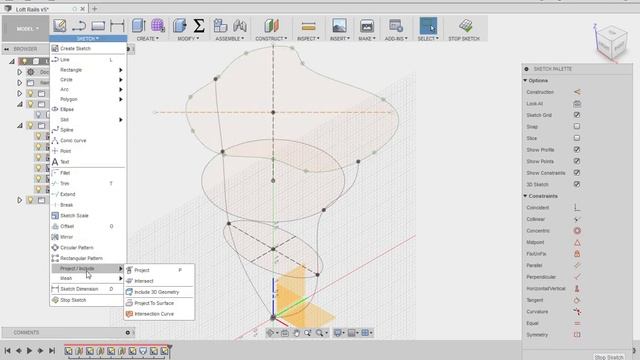Enable the Snap checkbox
Image resolution: width=640 pixels, height=360 pixels.
pos(577,127)
